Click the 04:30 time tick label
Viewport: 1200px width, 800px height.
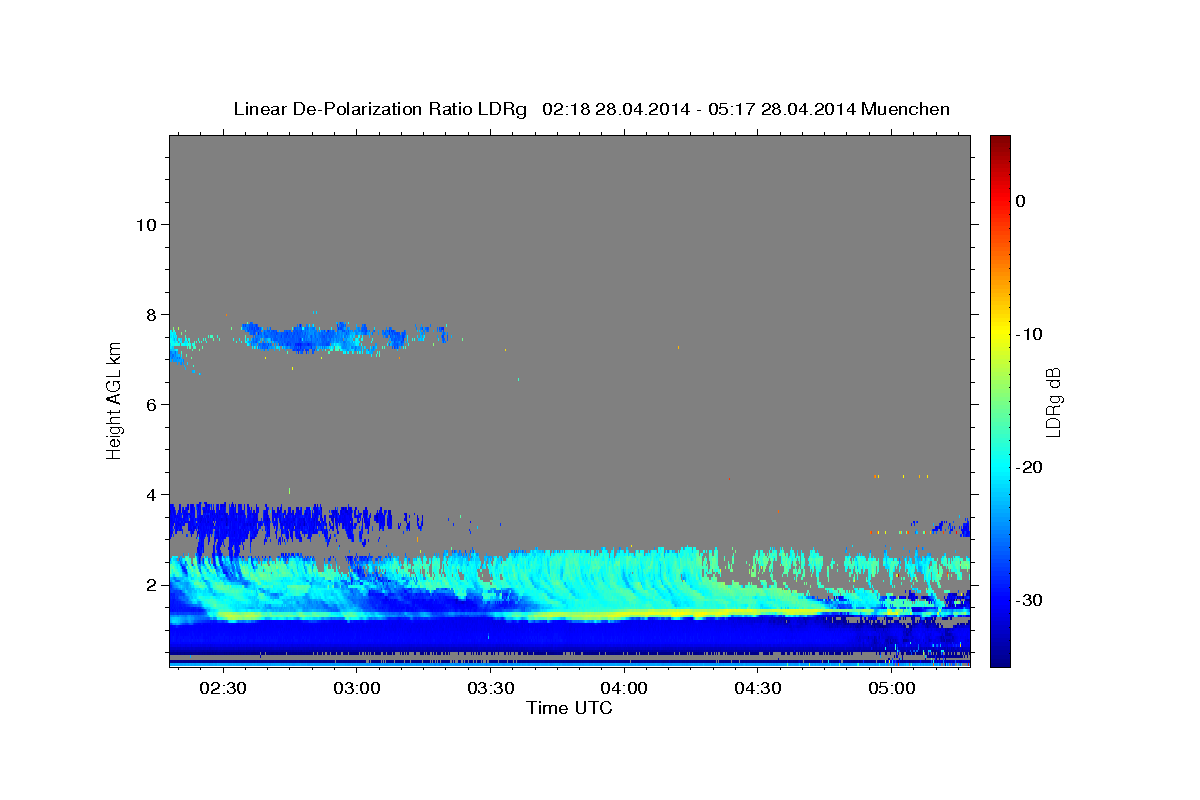click(x=758, y=688)
